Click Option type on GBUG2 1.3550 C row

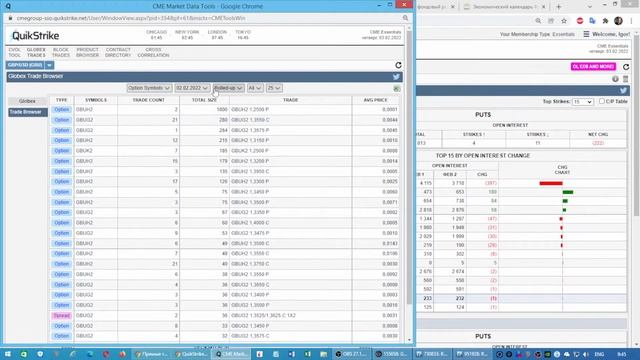[x=62, y=120]
